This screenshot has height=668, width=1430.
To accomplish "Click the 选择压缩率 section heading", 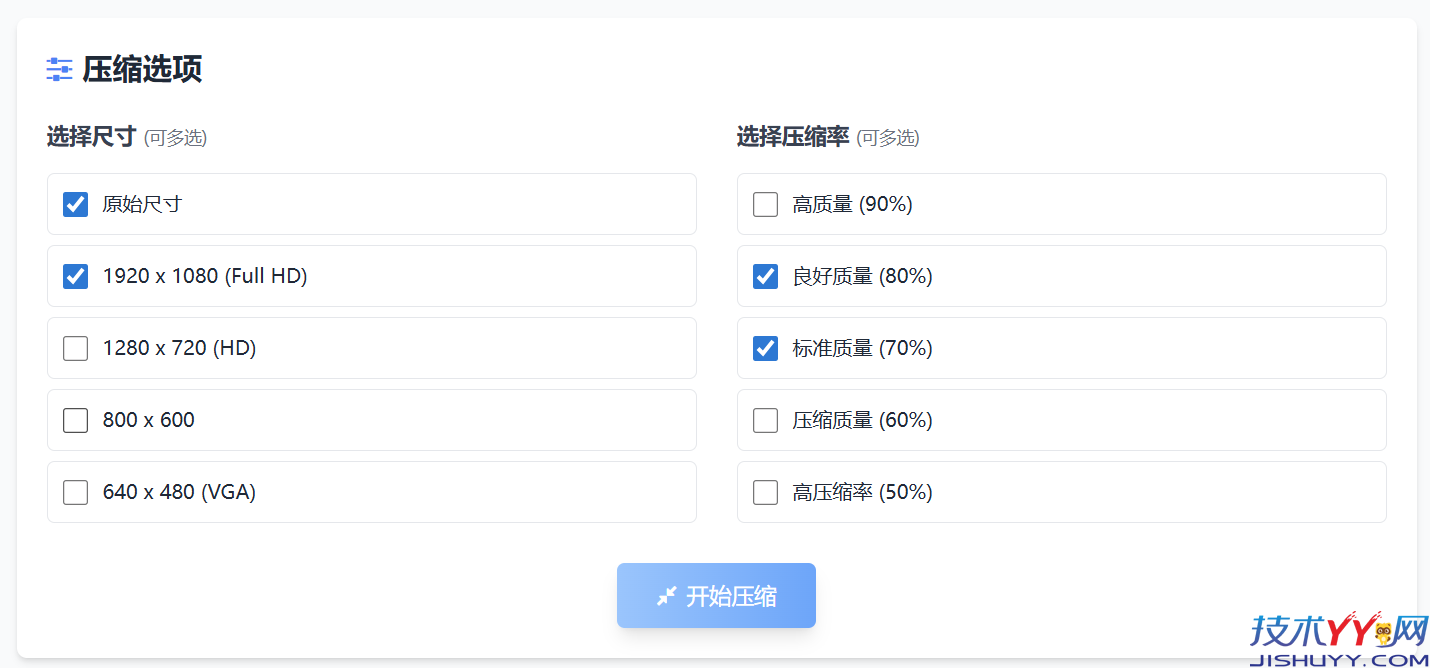I will (x=793, y=137).
